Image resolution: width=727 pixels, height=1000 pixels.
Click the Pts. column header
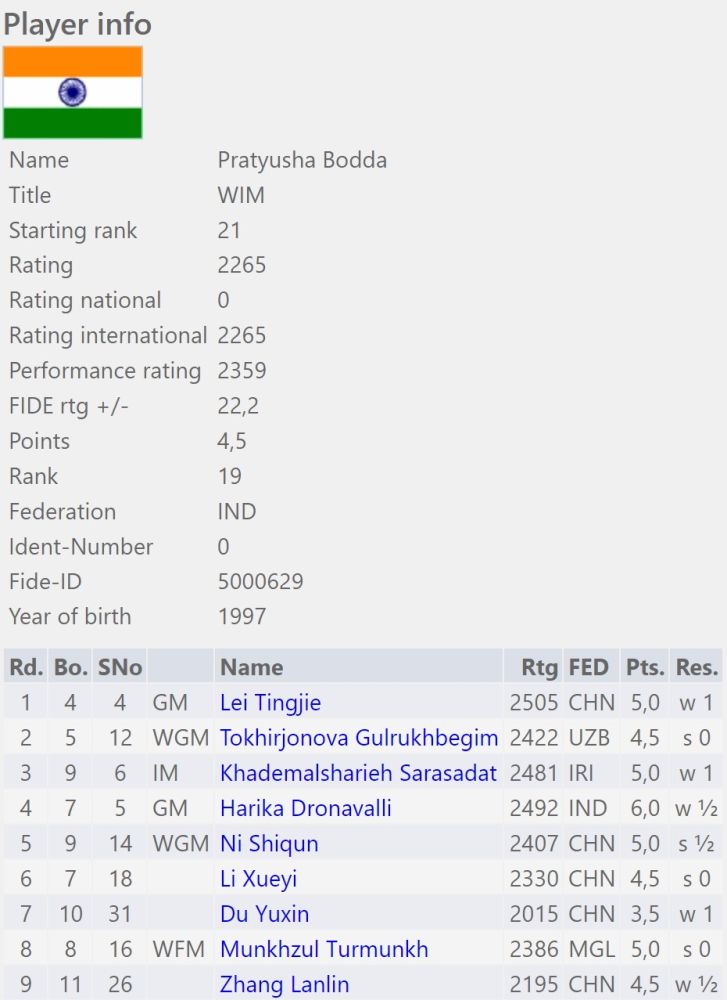(x=645, y=667)
